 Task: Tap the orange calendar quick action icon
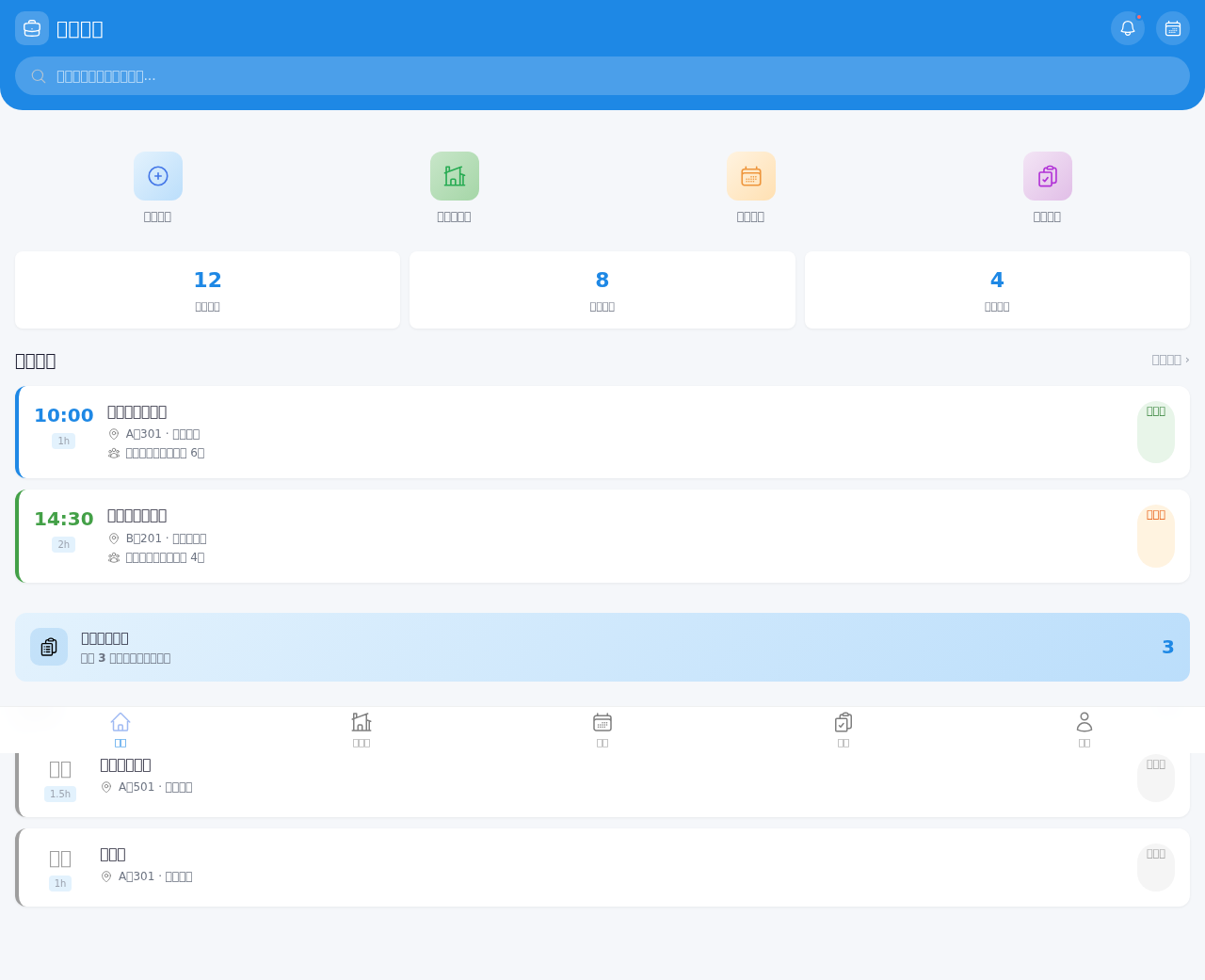click(751, 176)
